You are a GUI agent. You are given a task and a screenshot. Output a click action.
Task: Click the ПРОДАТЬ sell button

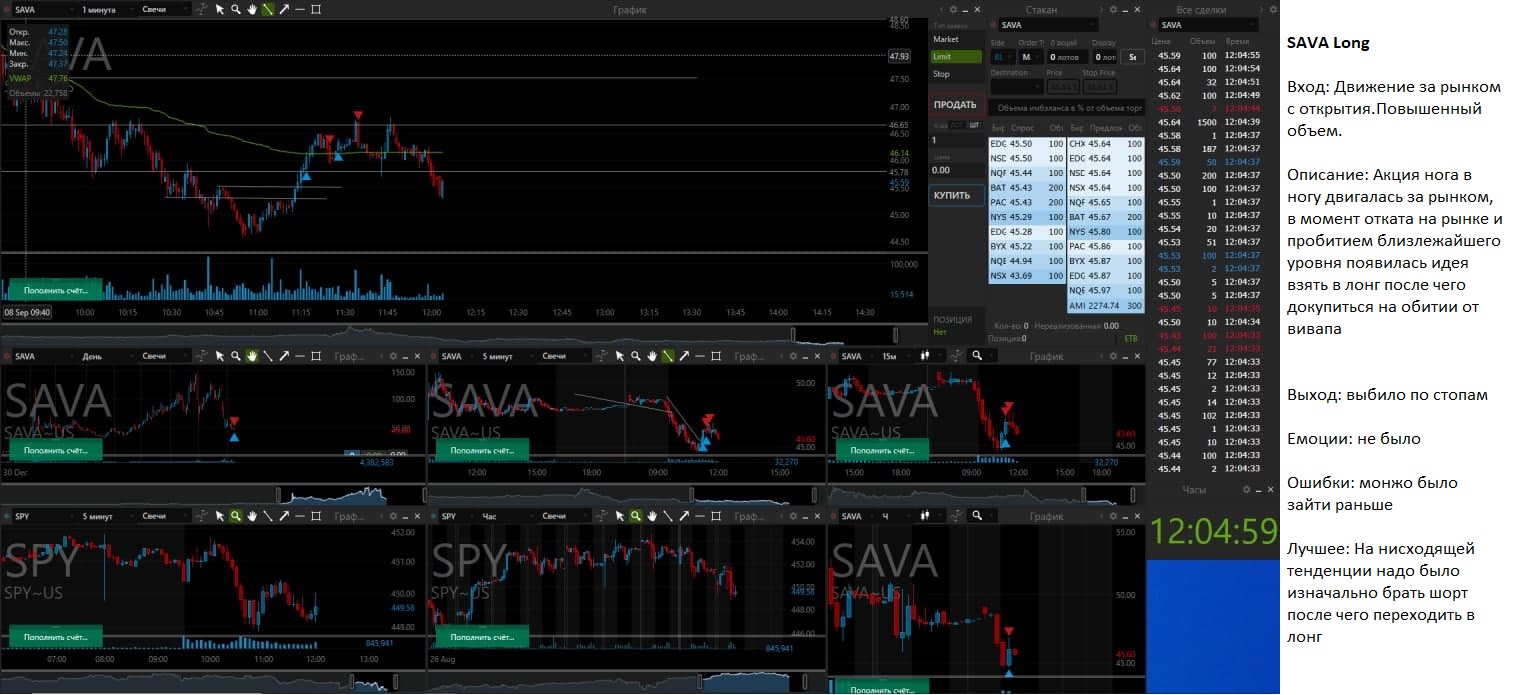pyautogui.click(x=956, y=105)
